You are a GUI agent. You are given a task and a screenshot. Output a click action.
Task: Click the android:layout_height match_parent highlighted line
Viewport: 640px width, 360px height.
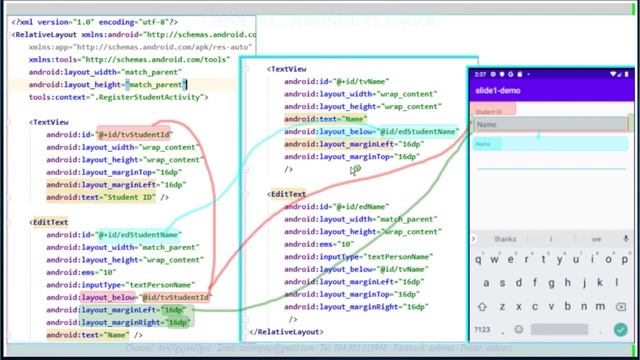pos(108,84)
